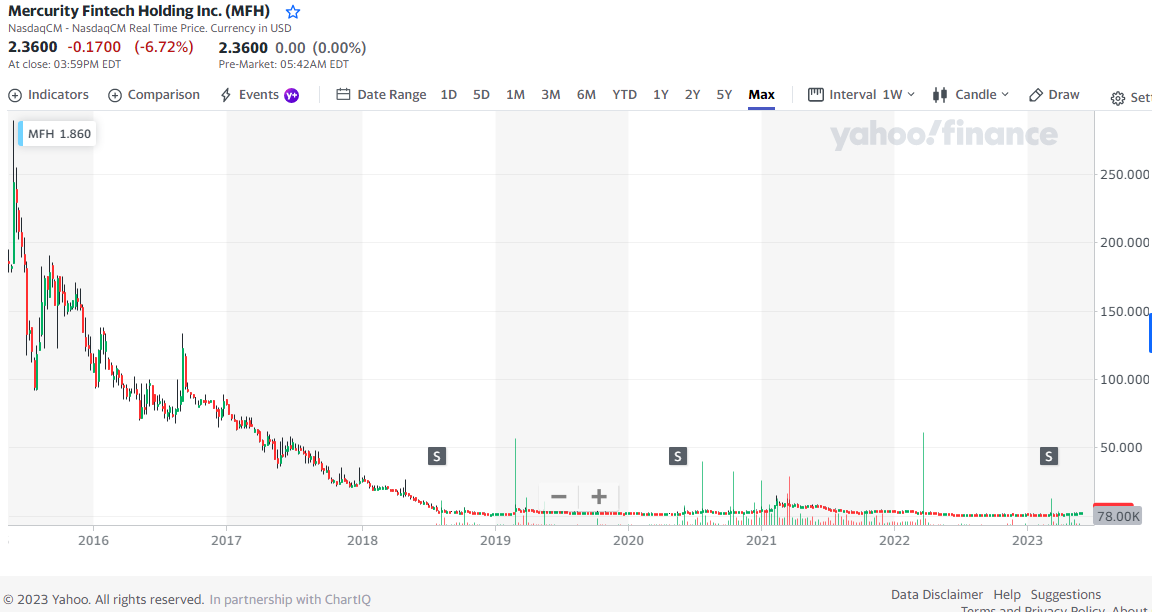Click the Events lightning bolt icon
The image size is (1152, 612).
pos(226,96)
